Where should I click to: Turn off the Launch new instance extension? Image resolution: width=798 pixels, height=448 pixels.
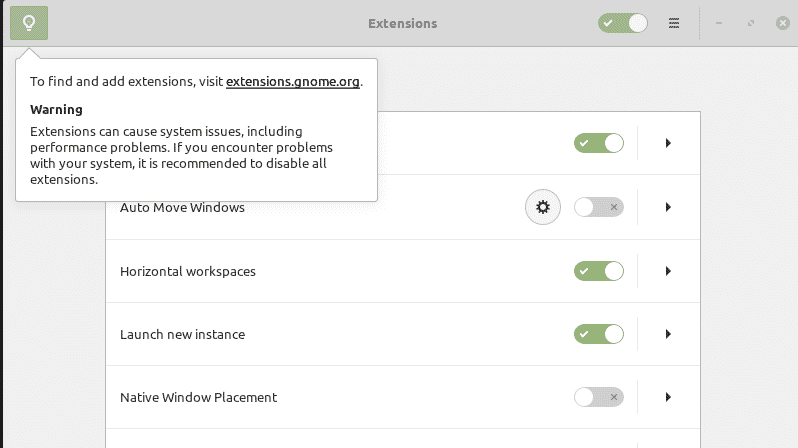599,334
